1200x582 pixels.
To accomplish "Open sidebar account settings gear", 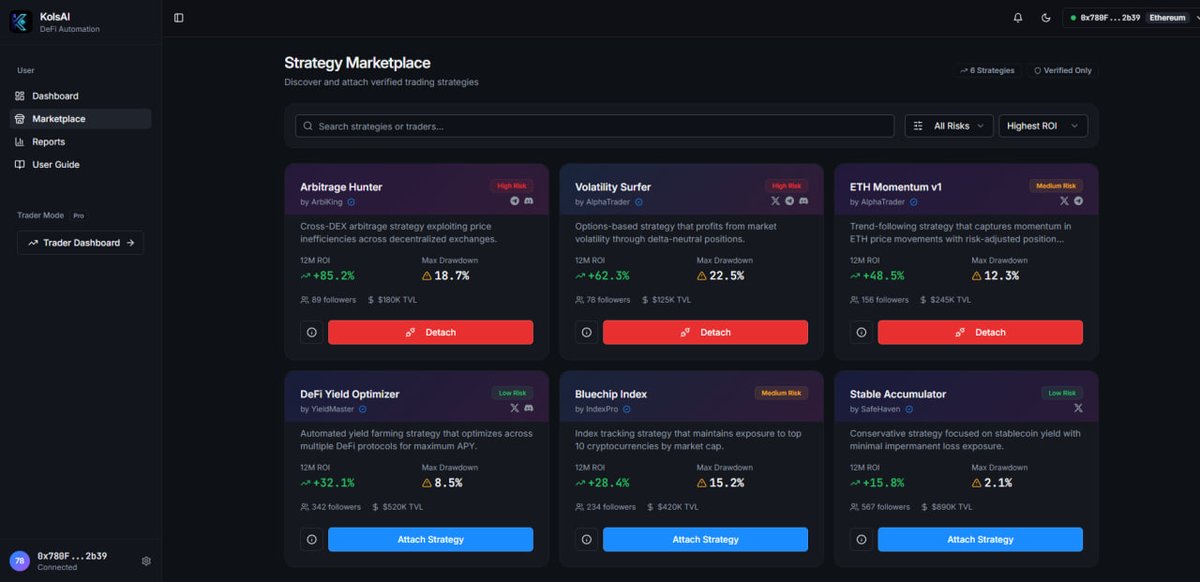I will [146, 561].
